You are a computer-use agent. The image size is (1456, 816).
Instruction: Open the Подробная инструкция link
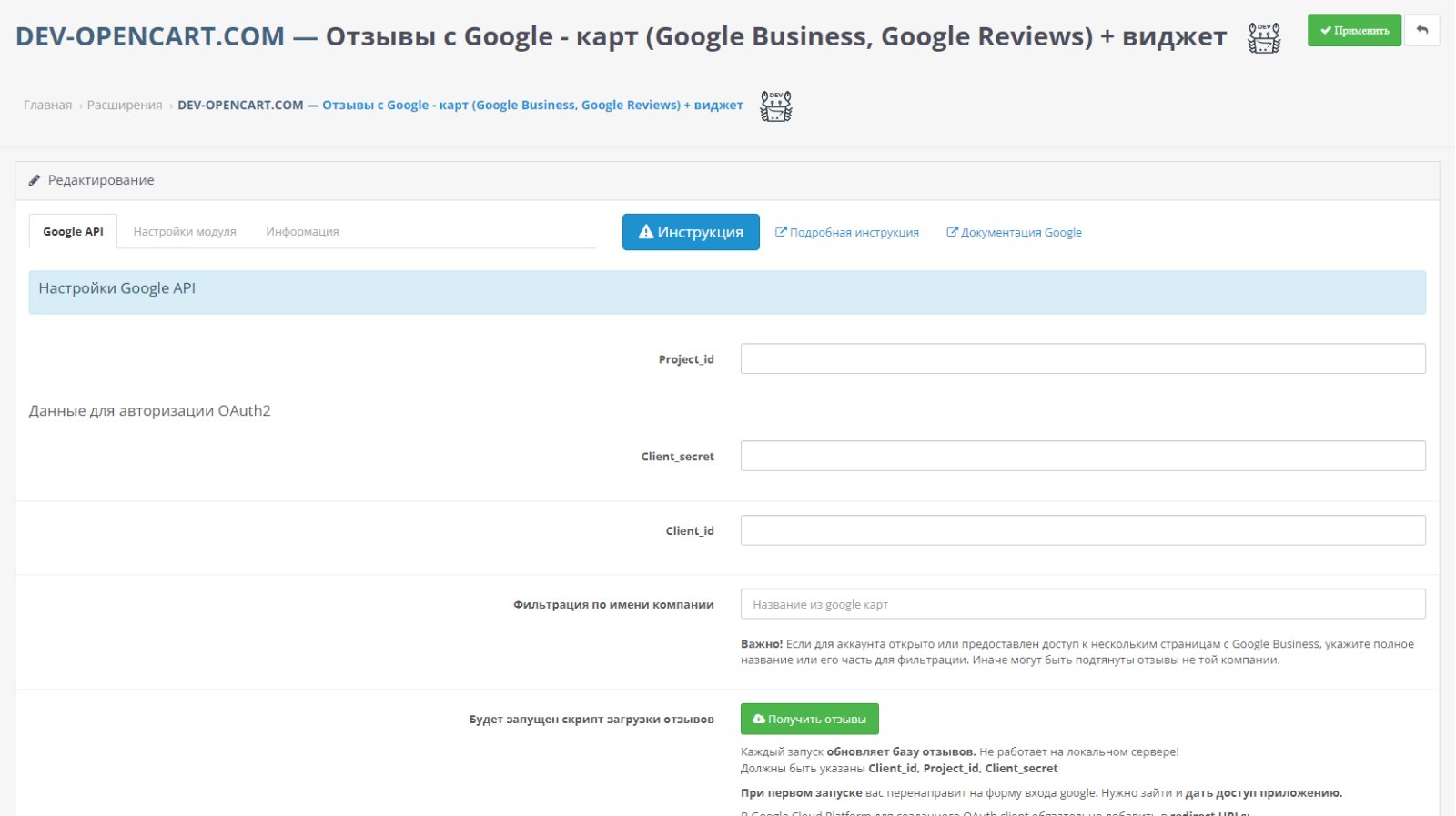[847, 233]
